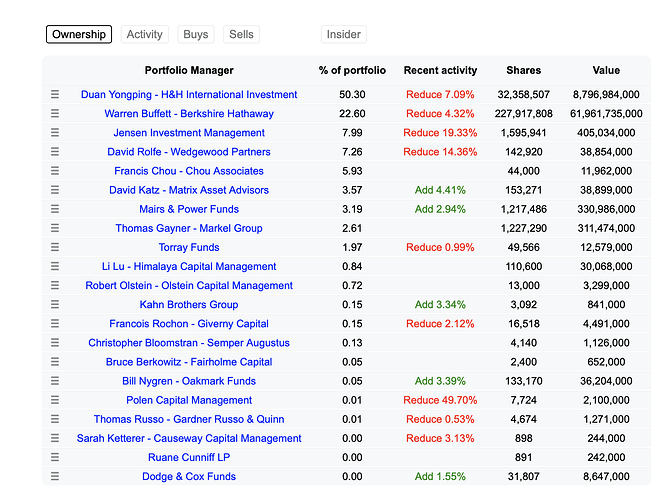Screen dimensions: 665x500
Task: Click the menu icon beside Thomas Russo row
Action: [x=55, y=419]
